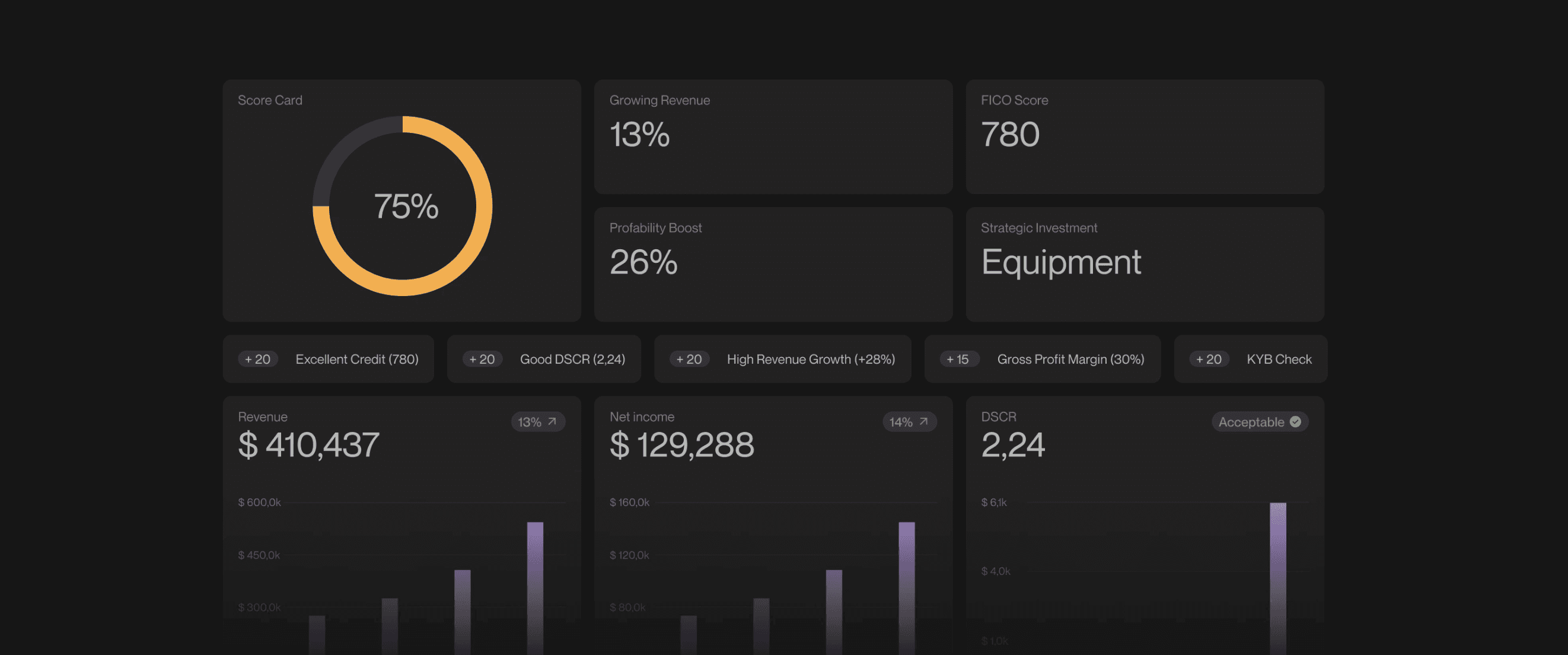This screenshot has width=1568, height=655.
Task: Open the Growing Revenue 13% card
Action: [x=773, y=137]
